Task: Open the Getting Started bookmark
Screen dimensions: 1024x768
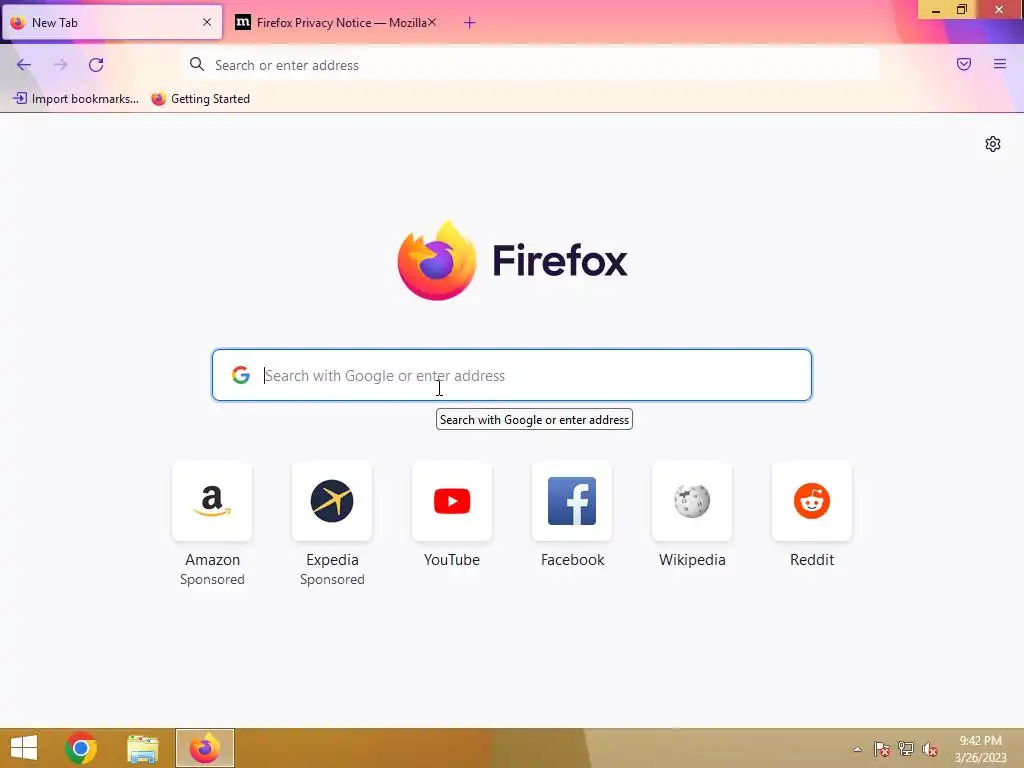Action: tap(200, 99)
